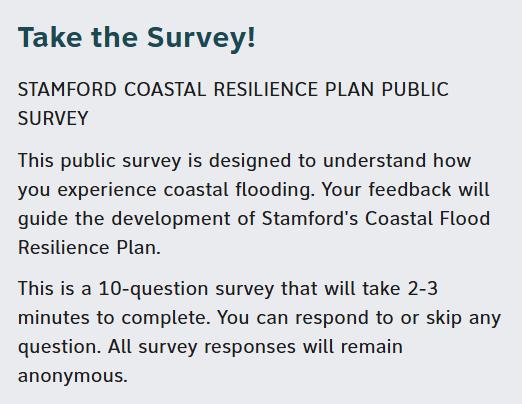The height and width of the screenshot is (404, 522).
Task: Click the text 'Resilience Plan.' ending first paragraph
Action: [x=89, y=248]
